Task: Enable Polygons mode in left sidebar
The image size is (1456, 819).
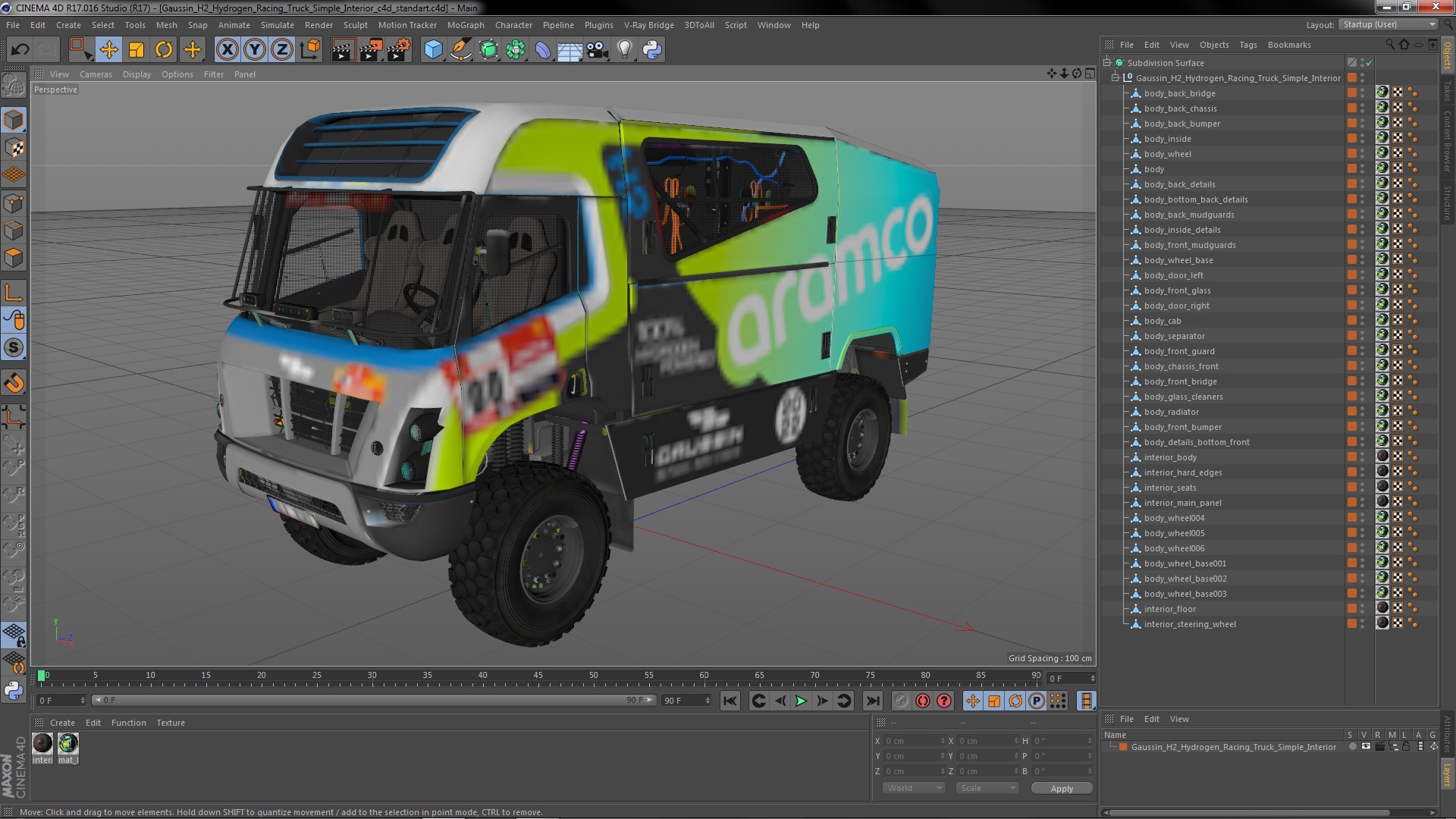Action: tap(14, 258)
